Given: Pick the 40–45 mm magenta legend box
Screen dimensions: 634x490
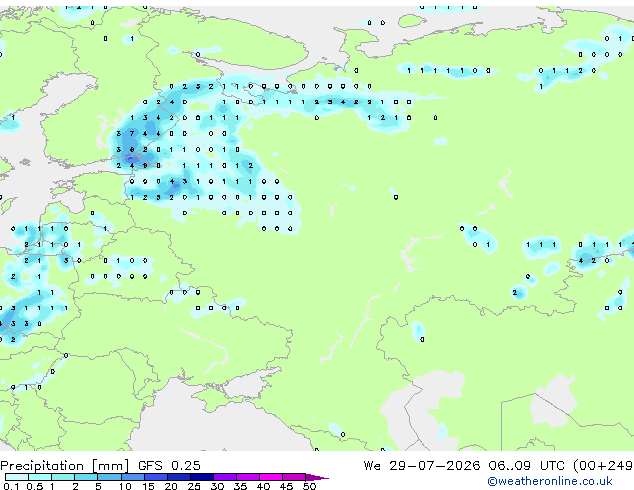Looking at the screenshot, I should pos(271,477).
